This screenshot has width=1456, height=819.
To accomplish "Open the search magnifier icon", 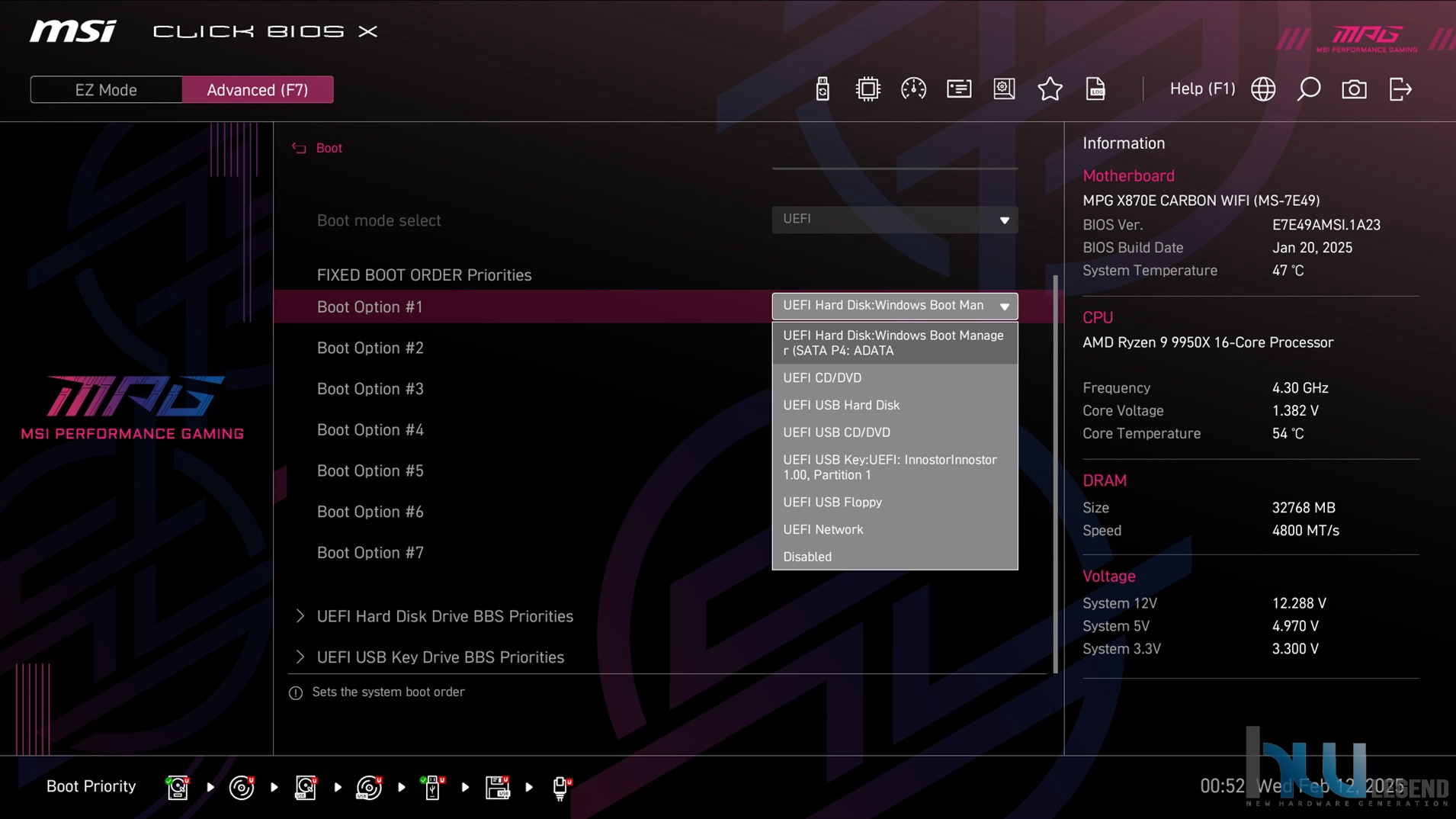I will pos(1309,89).
